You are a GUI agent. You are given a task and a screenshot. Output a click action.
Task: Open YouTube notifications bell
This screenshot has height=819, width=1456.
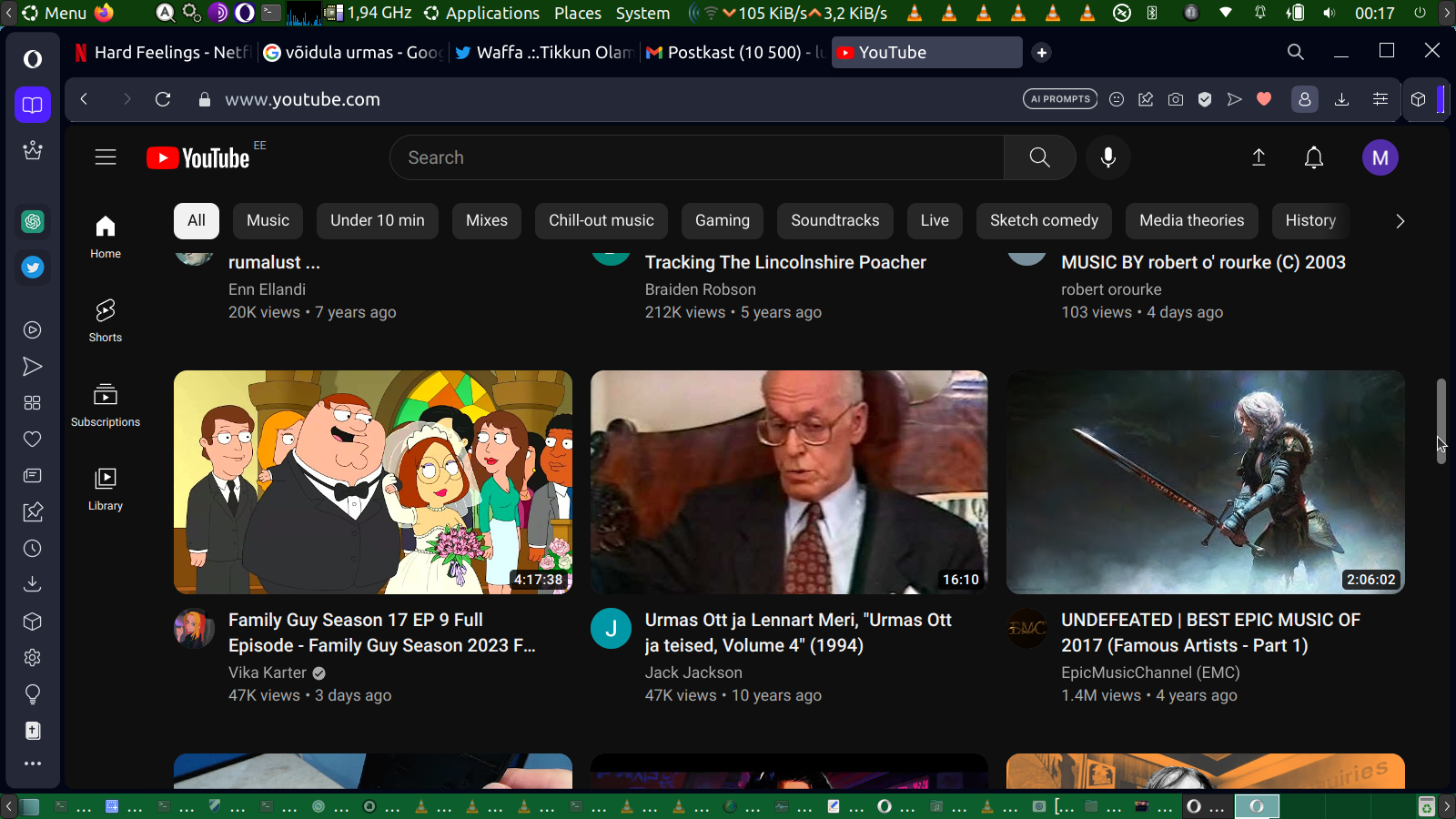click(x=1313, y=157)
